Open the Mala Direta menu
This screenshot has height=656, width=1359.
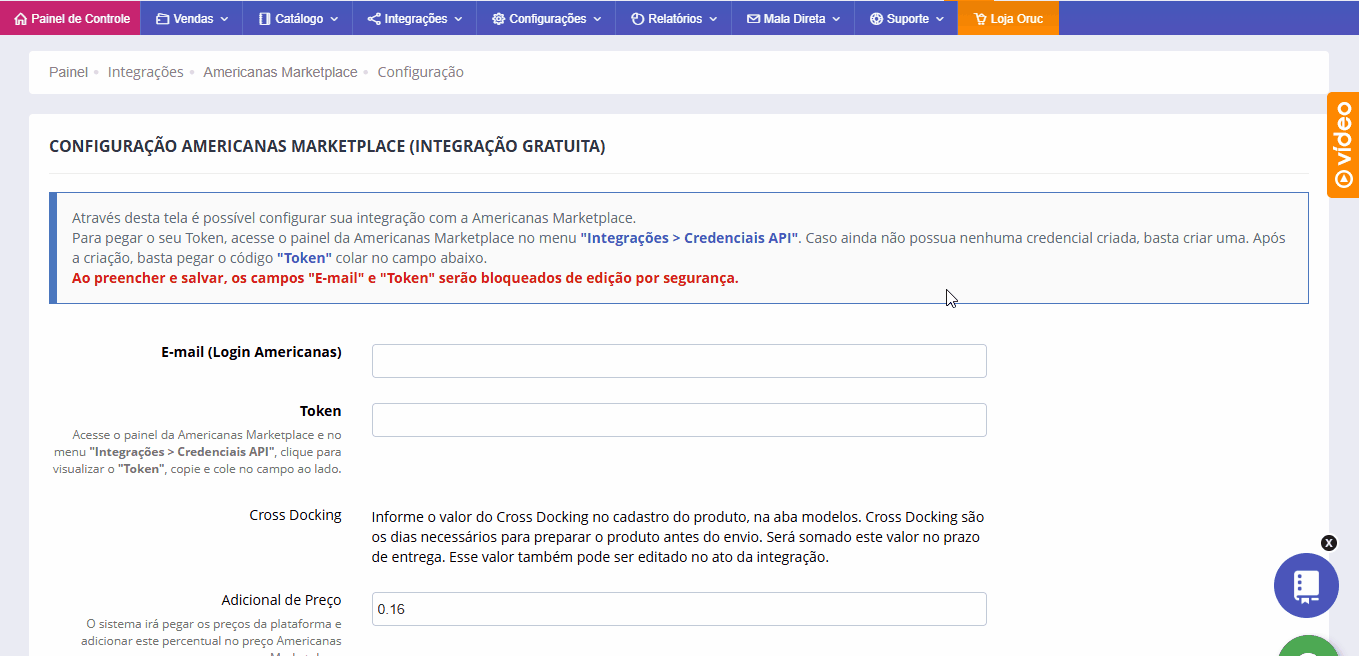[794, 19]
